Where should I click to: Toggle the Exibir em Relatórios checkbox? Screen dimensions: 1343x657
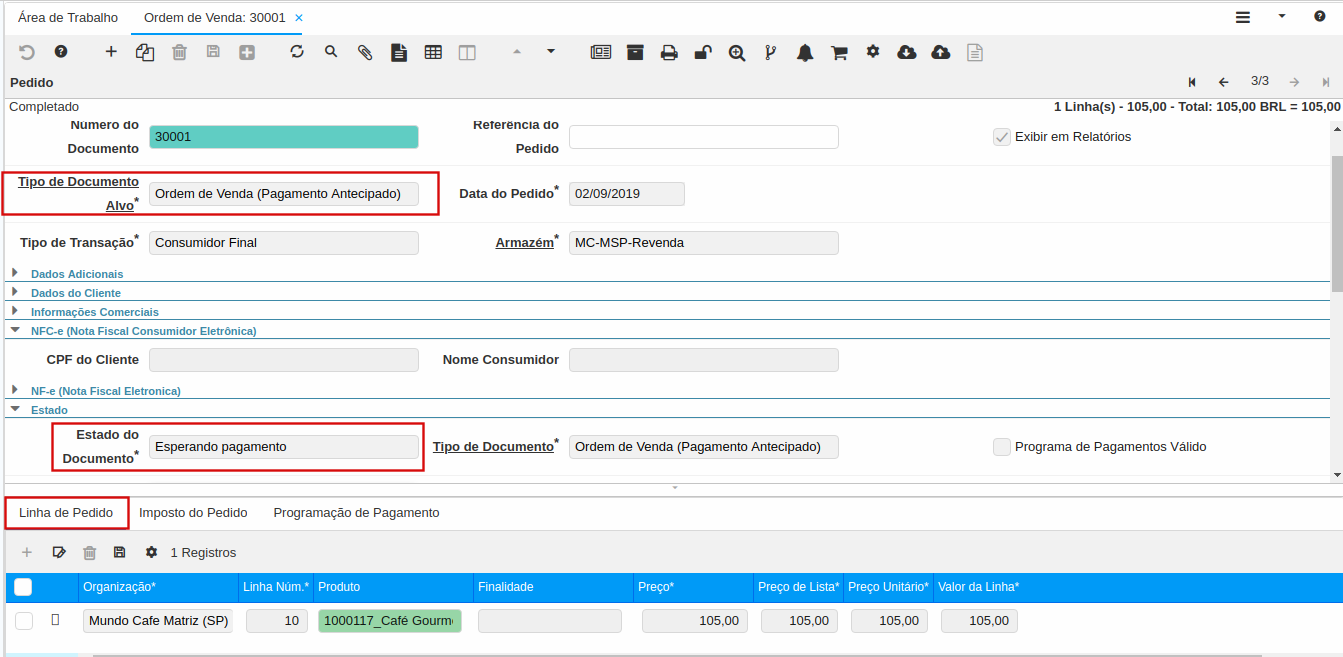(1001, 137)
